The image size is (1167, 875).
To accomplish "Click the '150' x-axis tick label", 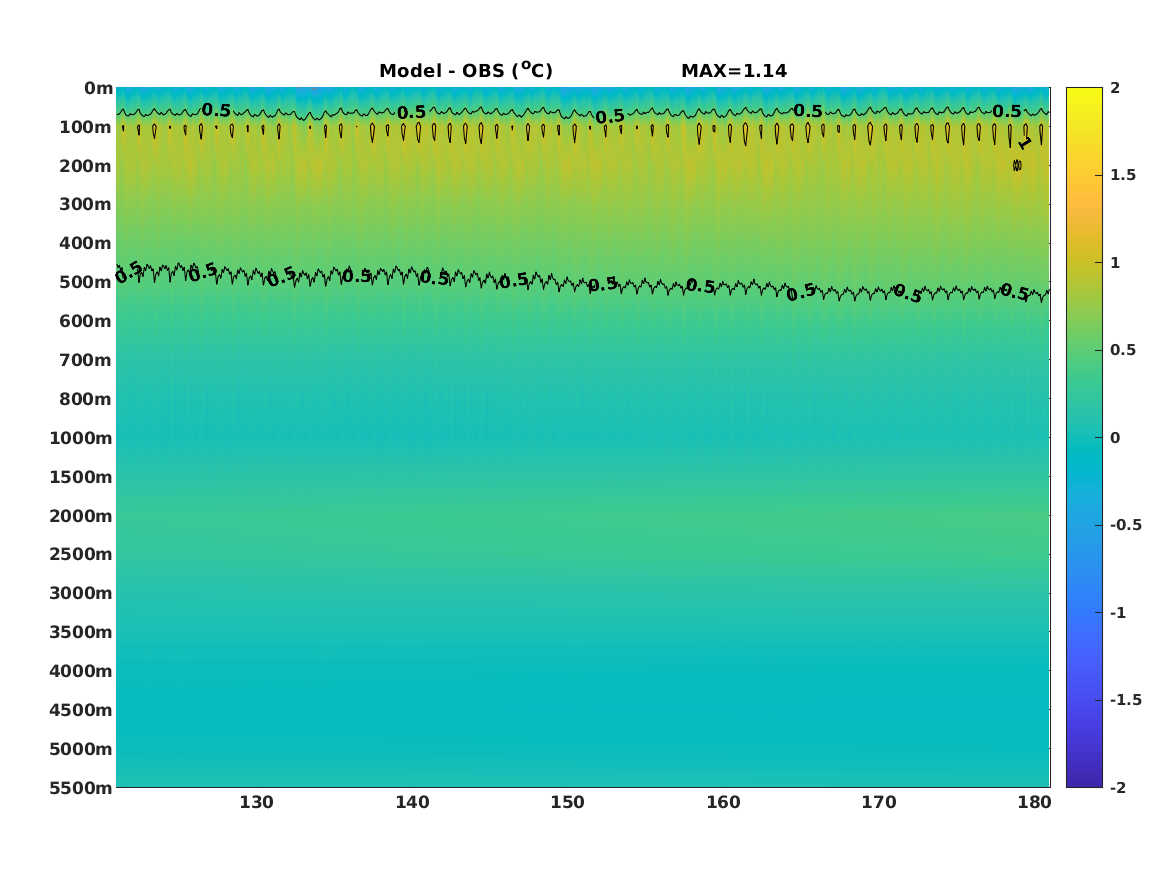I will click(568, 802).
